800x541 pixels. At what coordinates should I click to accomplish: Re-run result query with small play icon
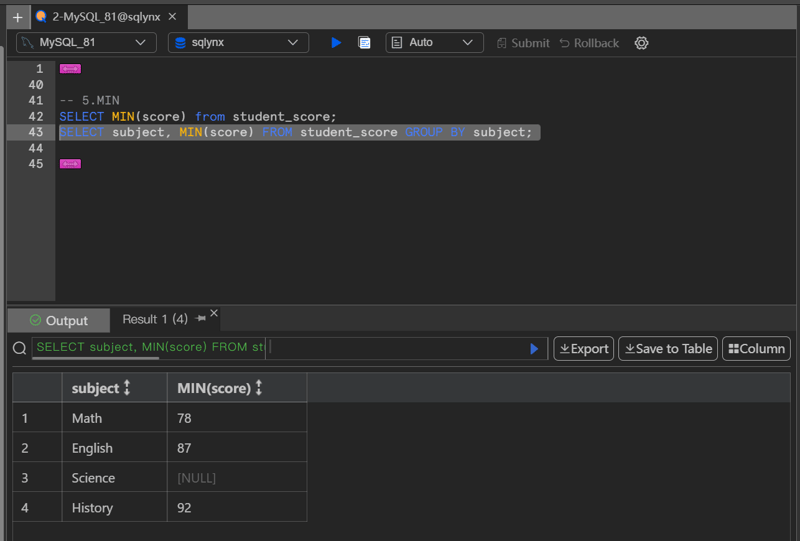click(x=534, y=349)
